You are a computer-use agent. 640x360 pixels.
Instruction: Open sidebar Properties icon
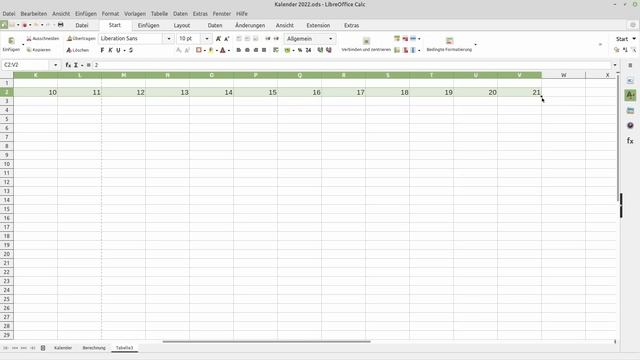coord(630,81)
